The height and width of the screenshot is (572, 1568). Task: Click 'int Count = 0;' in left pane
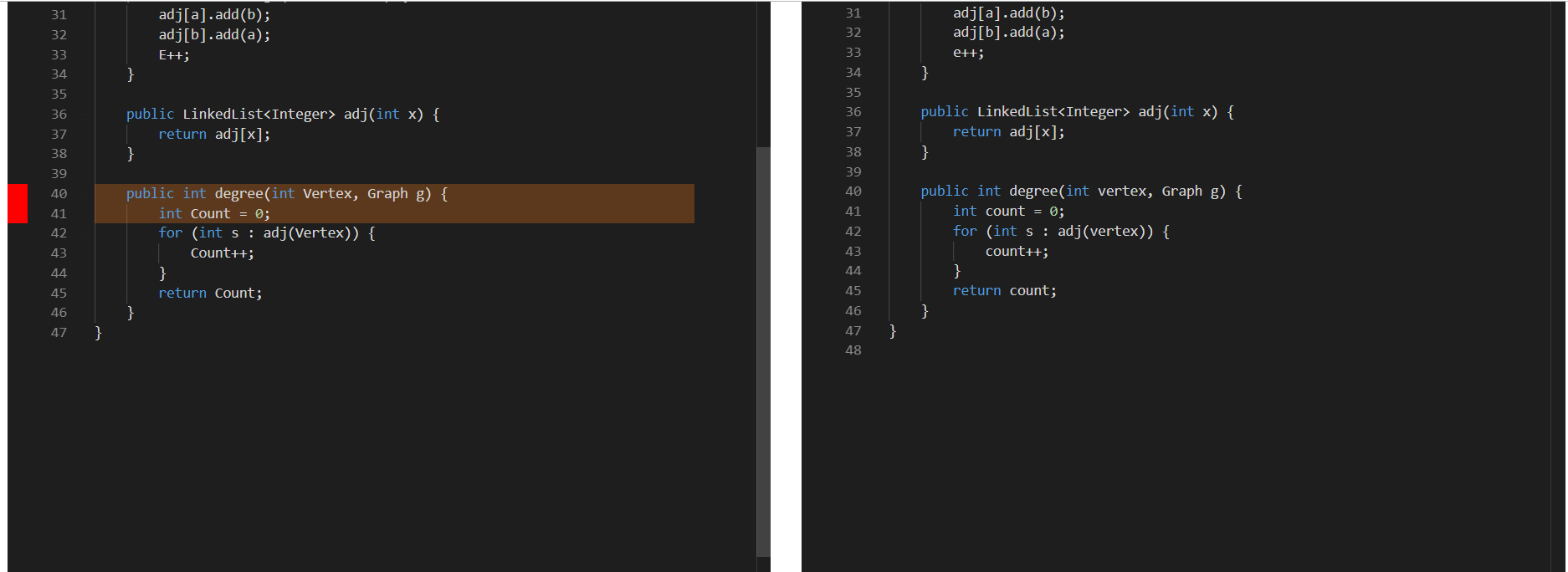(214, 213)
